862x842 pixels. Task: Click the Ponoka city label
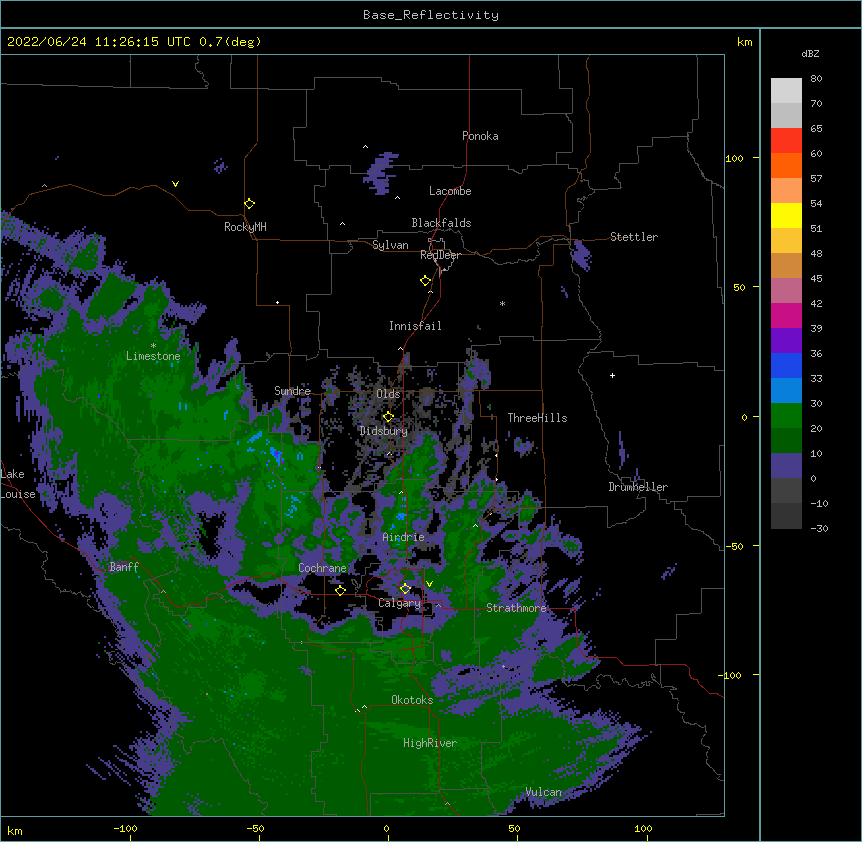(480, 136)
